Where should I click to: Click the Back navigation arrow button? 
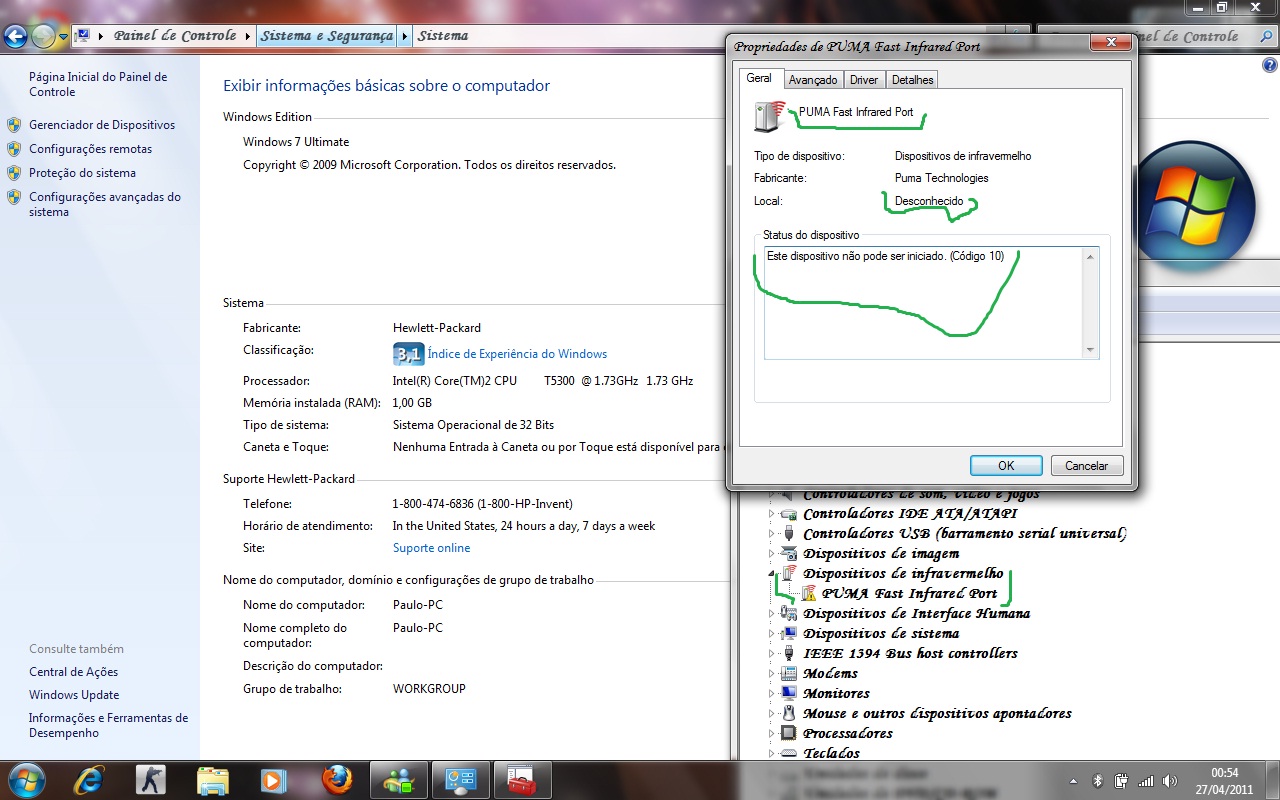pos(15,37)
